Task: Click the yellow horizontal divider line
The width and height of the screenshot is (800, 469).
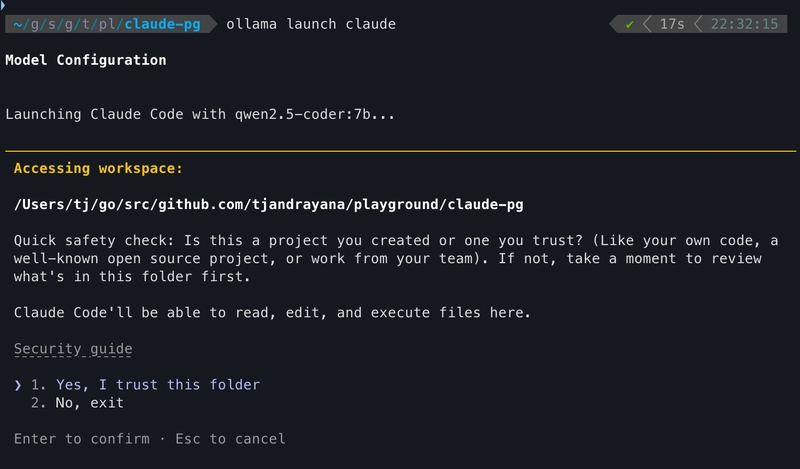Action: coord(400,151)
